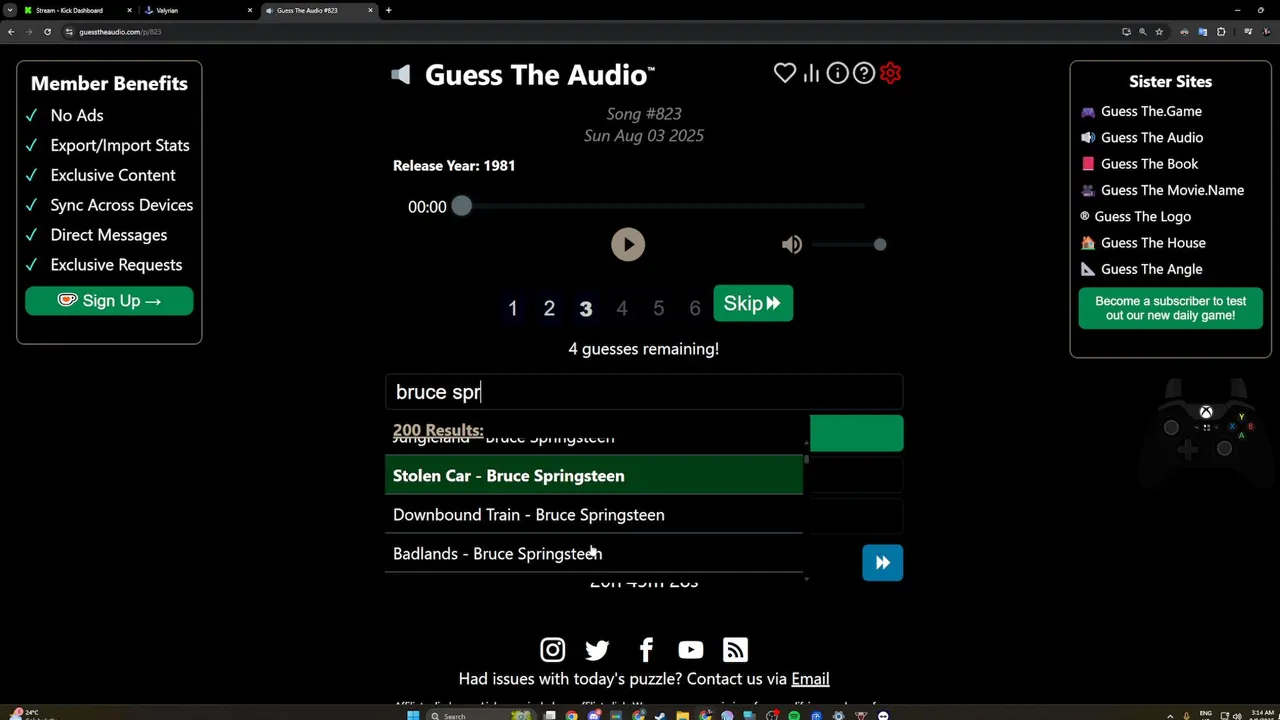Open Steam from the taskbar
The height and width of the screenshot is (720, 1280).
click(660, 715)
